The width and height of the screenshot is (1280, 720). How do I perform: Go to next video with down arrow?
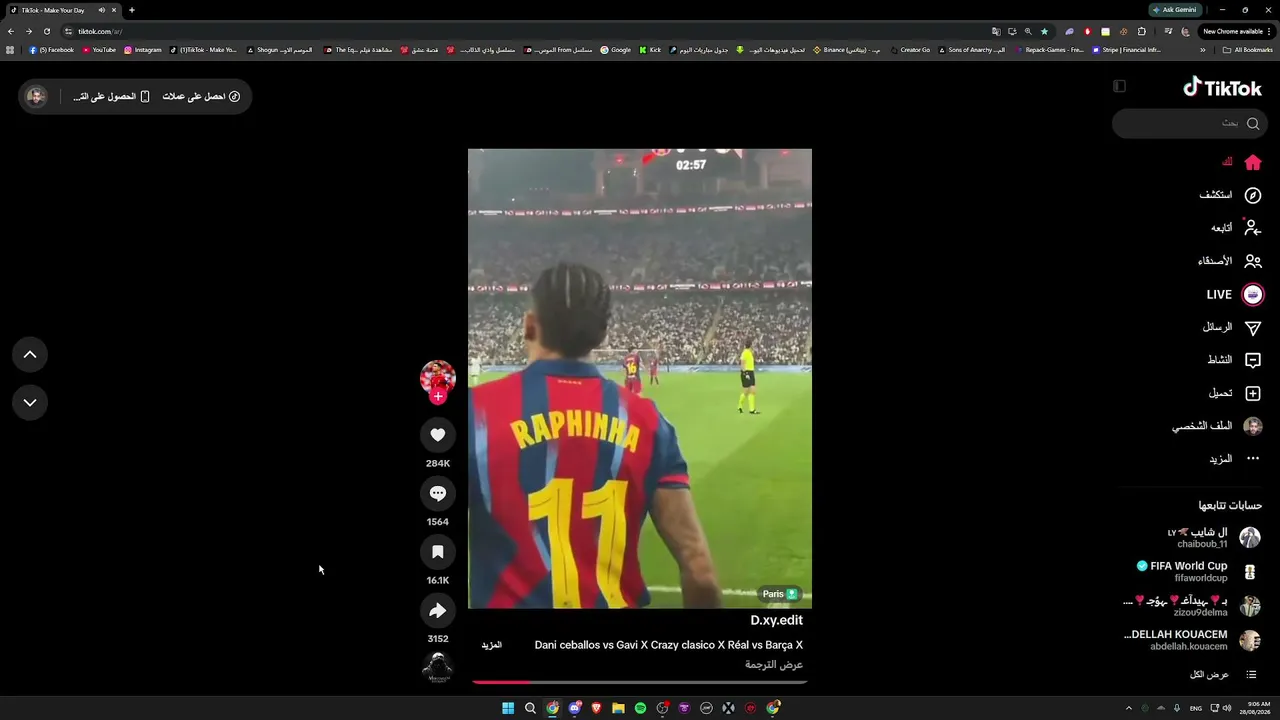click(30, 402)
